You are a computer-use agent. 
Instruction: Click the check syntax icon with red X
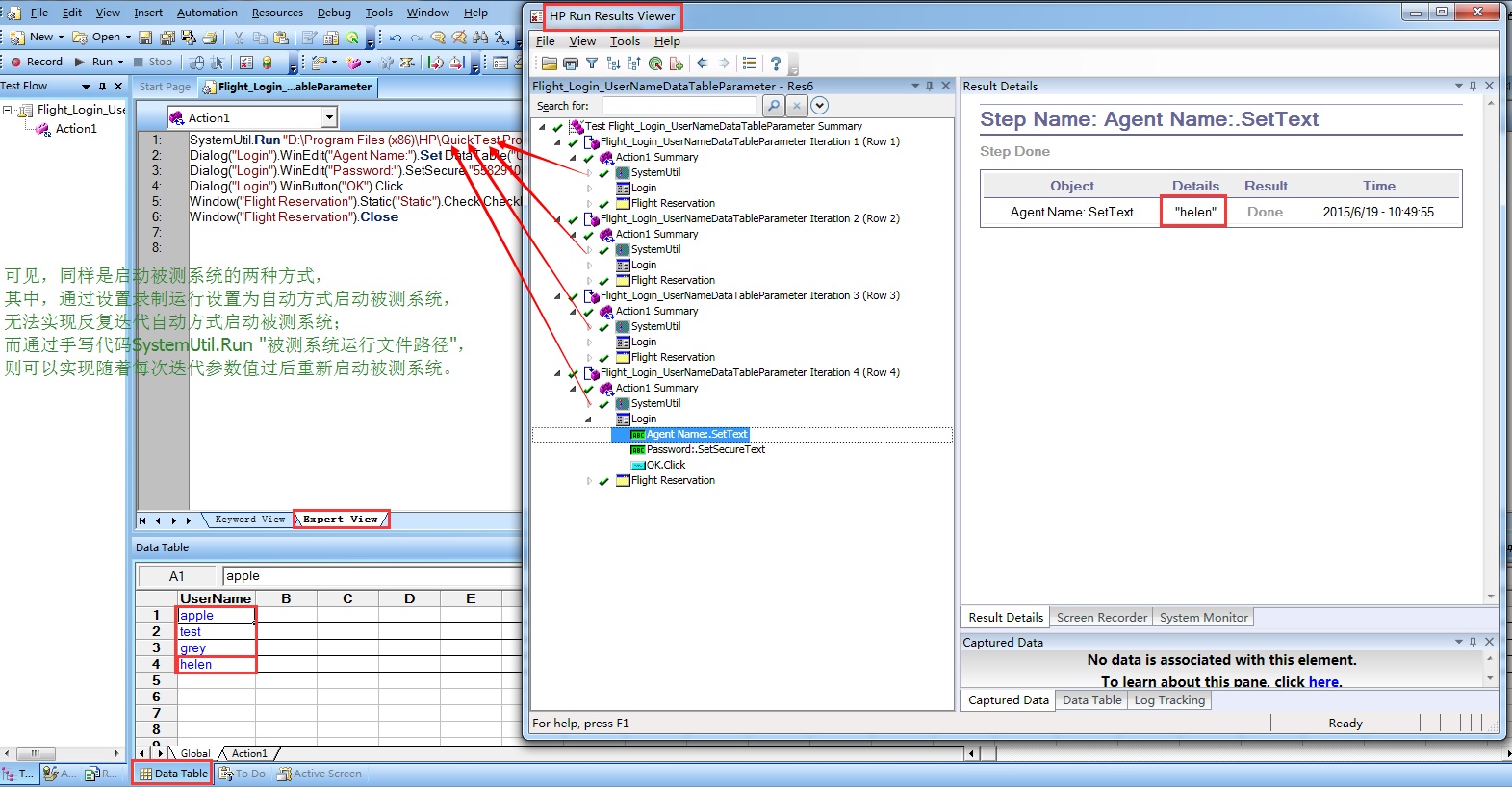pyautogui.click(x=245, y=63)
